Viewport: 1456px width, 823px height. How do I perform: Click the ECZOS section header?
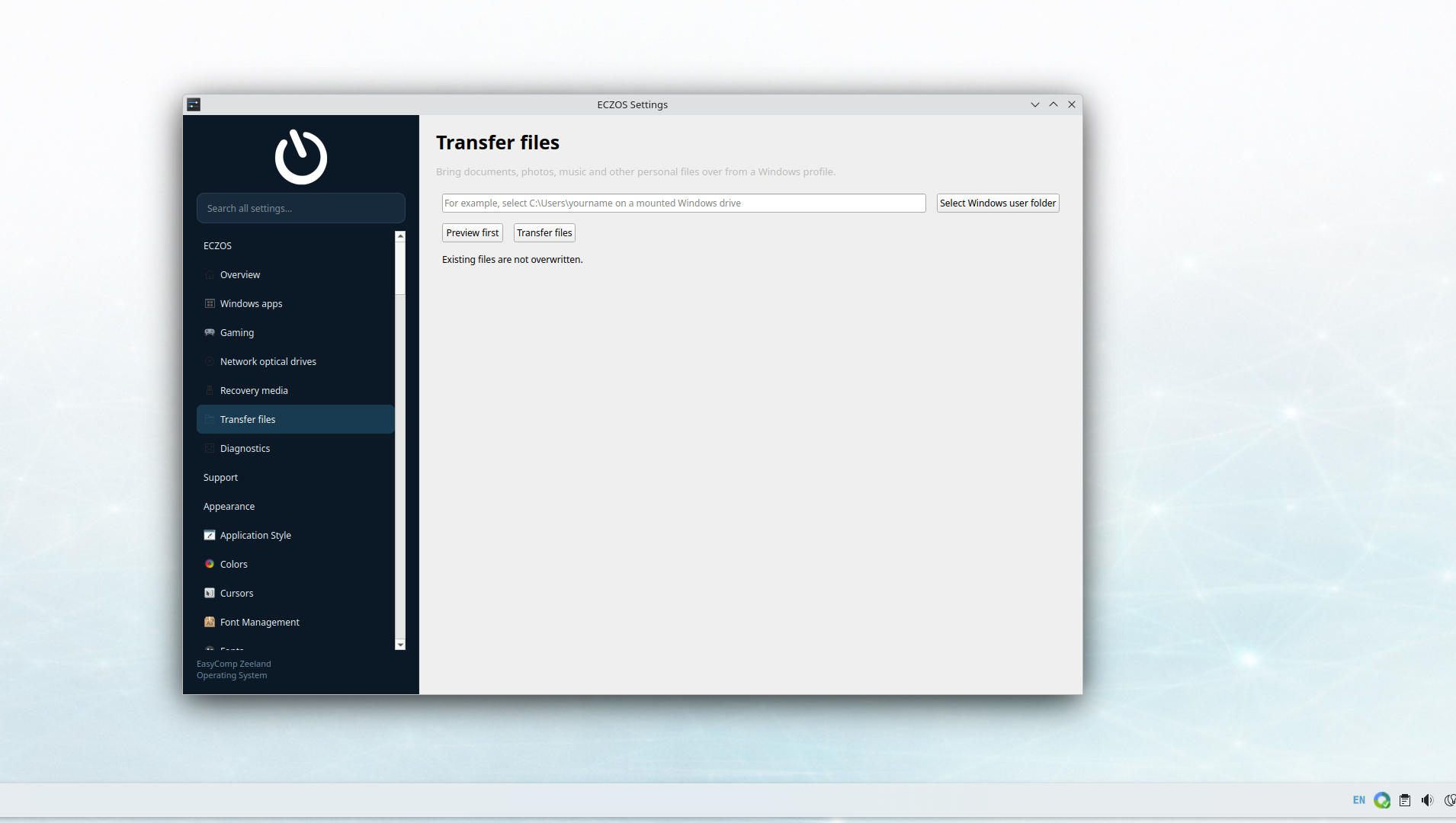point(217,245)
